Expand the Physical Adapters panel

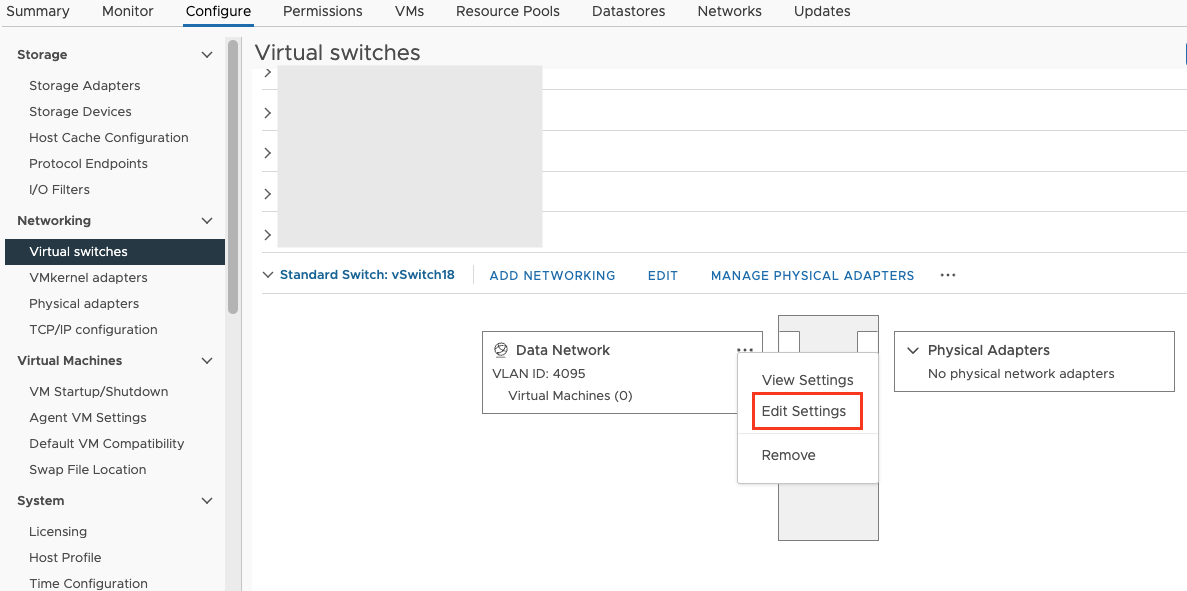913,350
